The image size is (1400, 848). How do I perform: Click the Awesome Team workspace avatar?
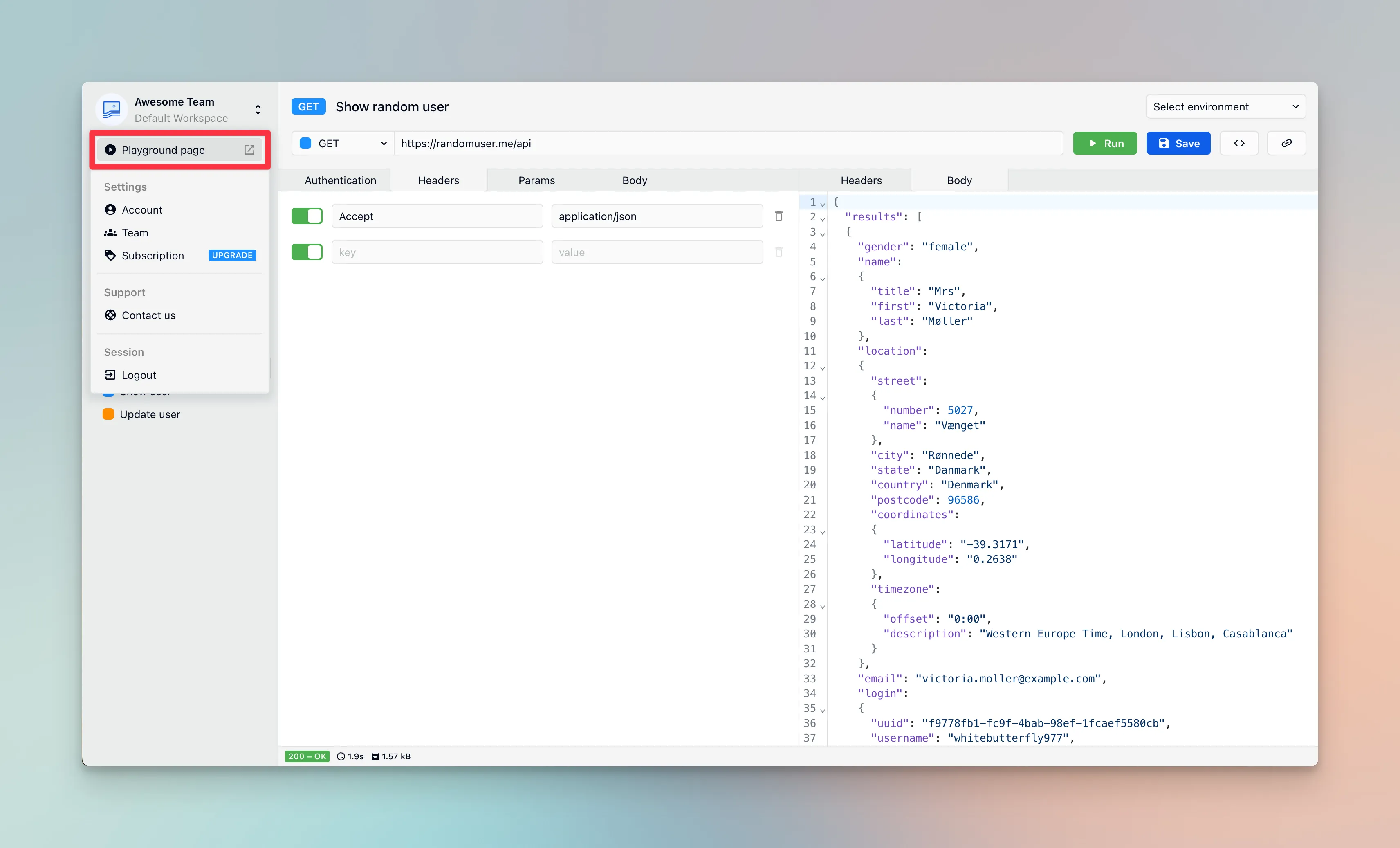[x=112, y=109]
